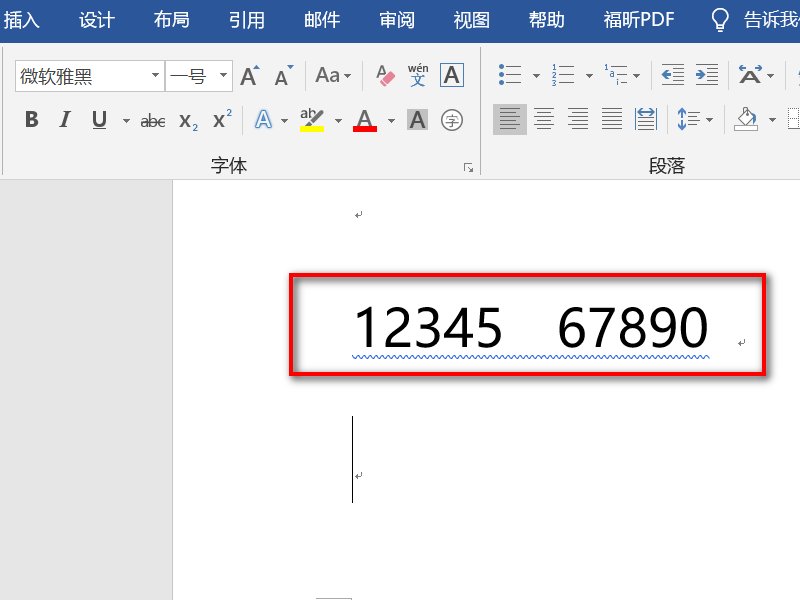This screenshot has height=600, width=800.
Task: Toggle italic formatting
Action: point(65,120)
